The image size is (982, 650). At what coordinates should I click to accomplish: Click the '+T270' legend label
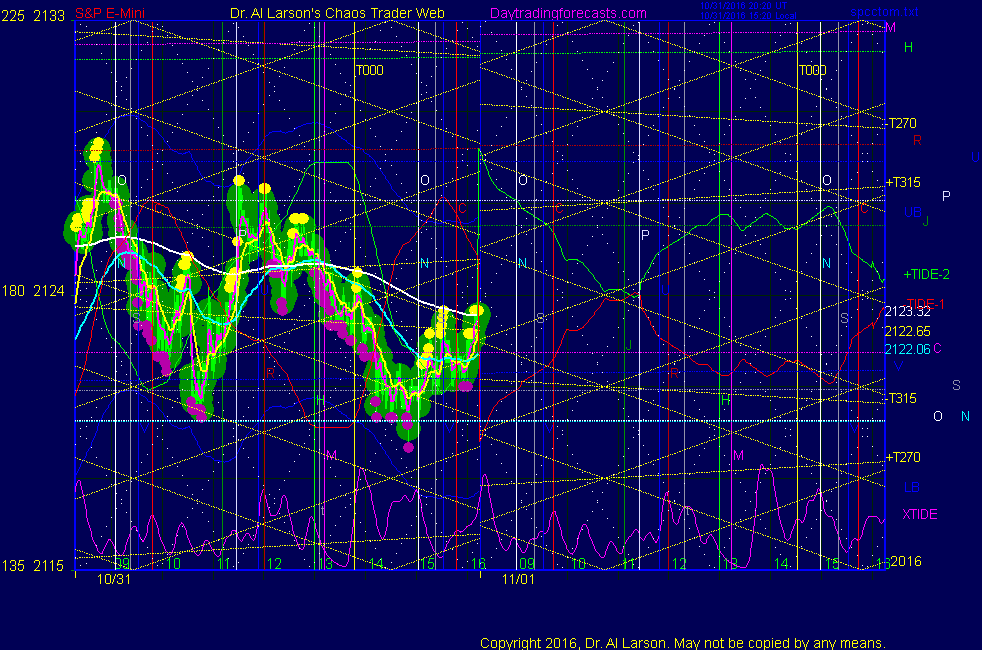[x=902, y=457]
